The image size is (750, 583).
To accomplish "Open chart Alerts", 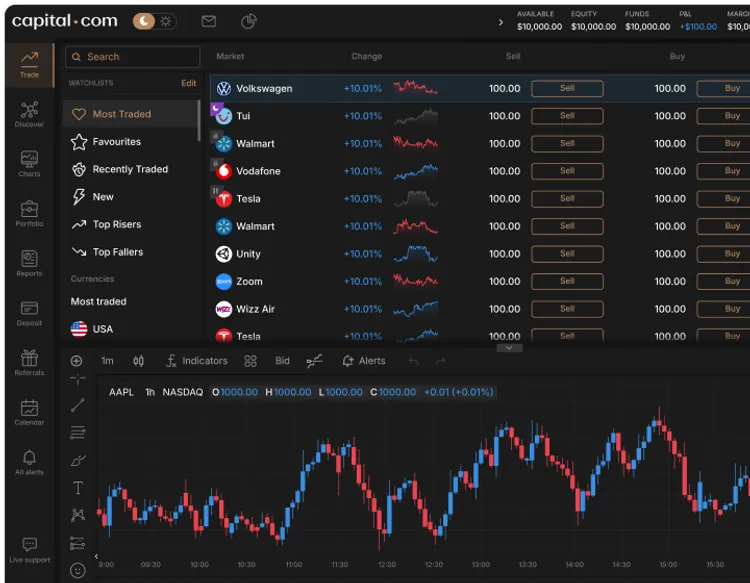I will pyautogui.click(x=364, y=361).
